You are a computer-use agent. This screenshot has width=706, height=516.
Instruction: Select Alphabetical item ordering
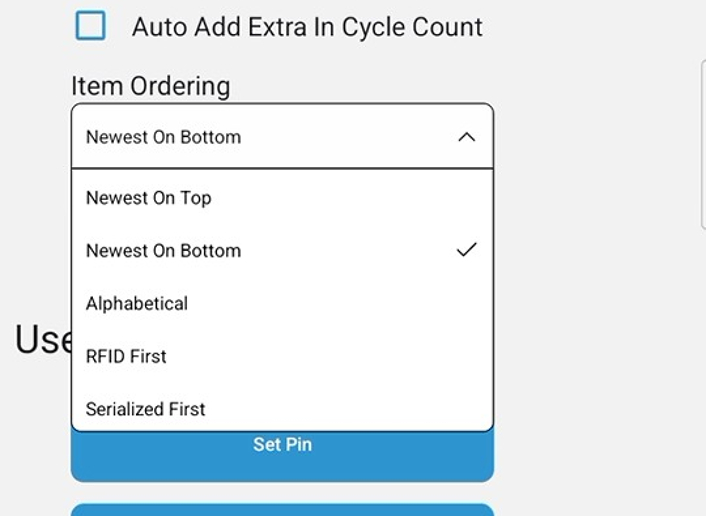(x=137, y=303)
